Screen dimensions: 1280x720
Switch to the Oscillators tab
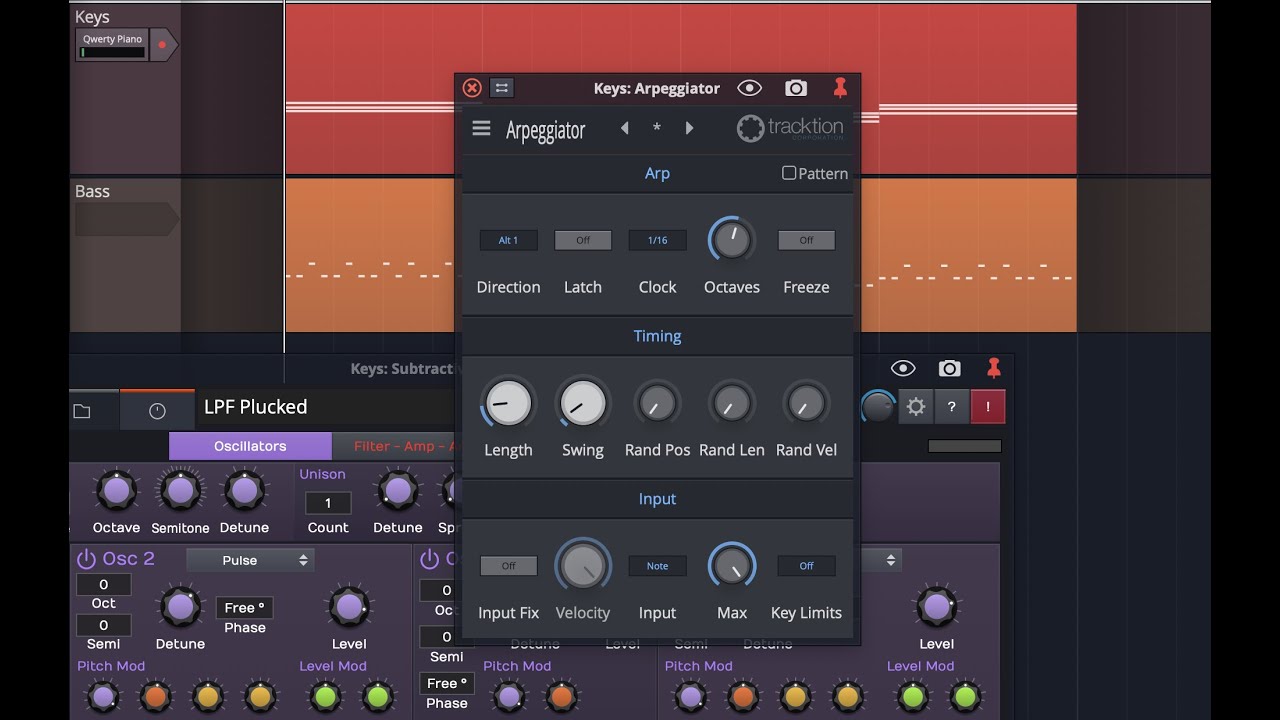[x=250, y=446]
